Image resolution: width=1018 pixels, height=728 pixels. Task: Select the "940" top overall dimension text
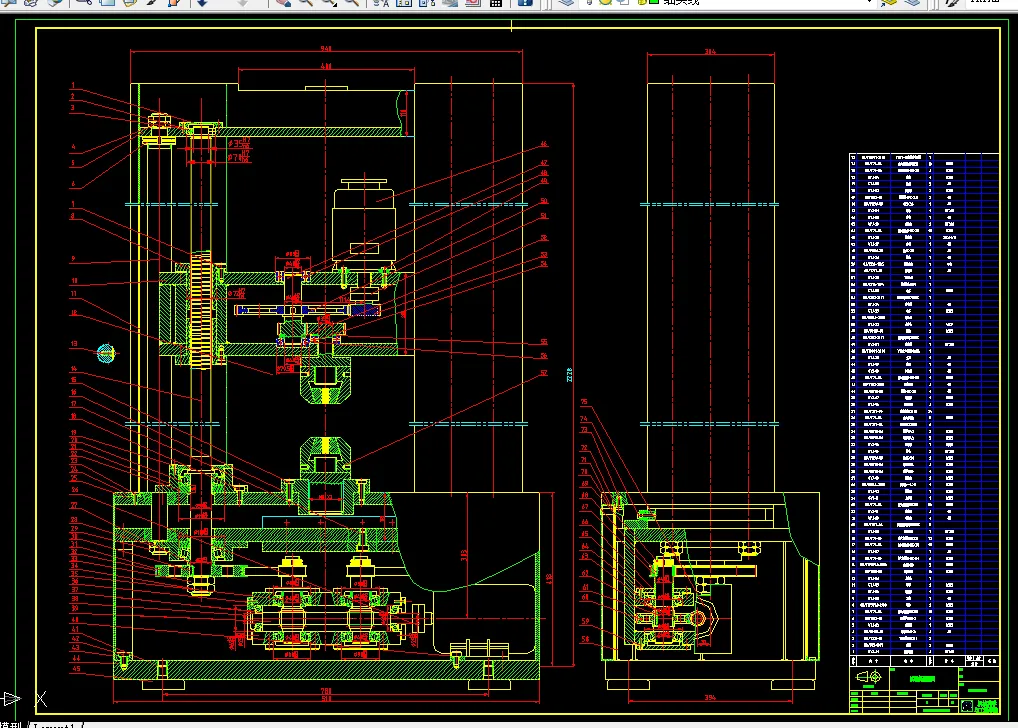(326, 49)
